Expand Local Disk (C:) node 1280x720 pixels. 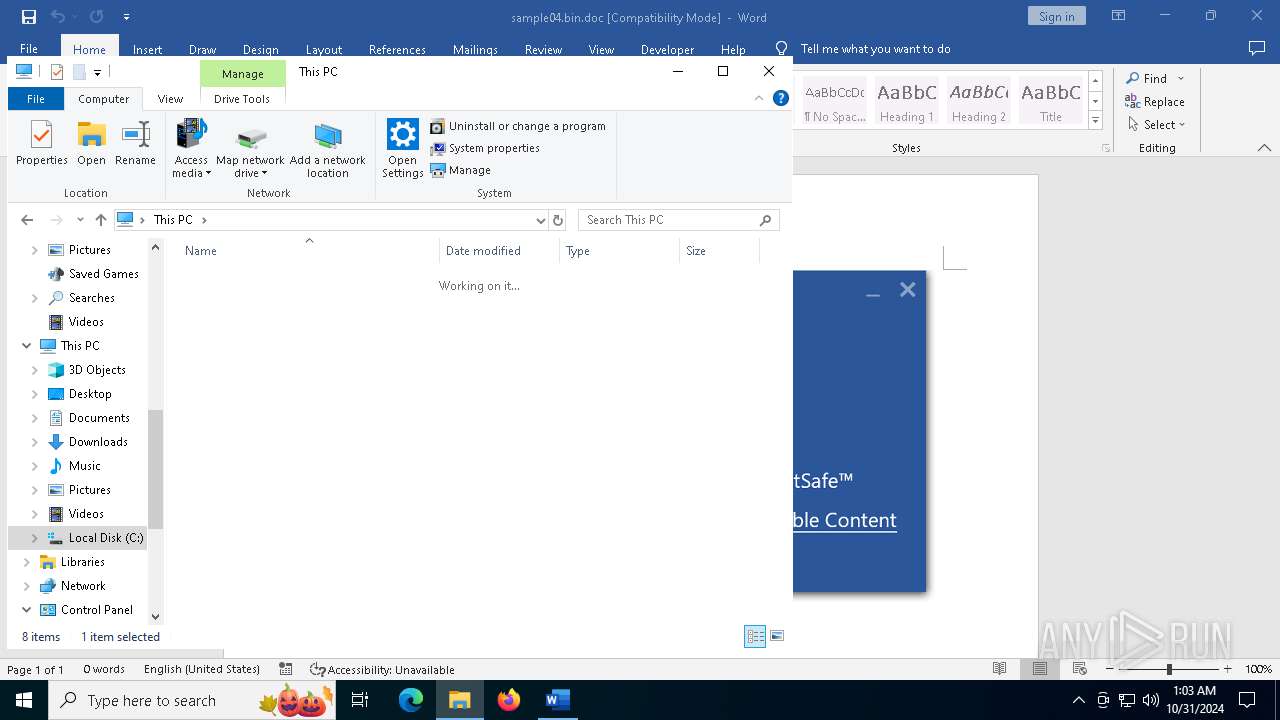point(35,538)
